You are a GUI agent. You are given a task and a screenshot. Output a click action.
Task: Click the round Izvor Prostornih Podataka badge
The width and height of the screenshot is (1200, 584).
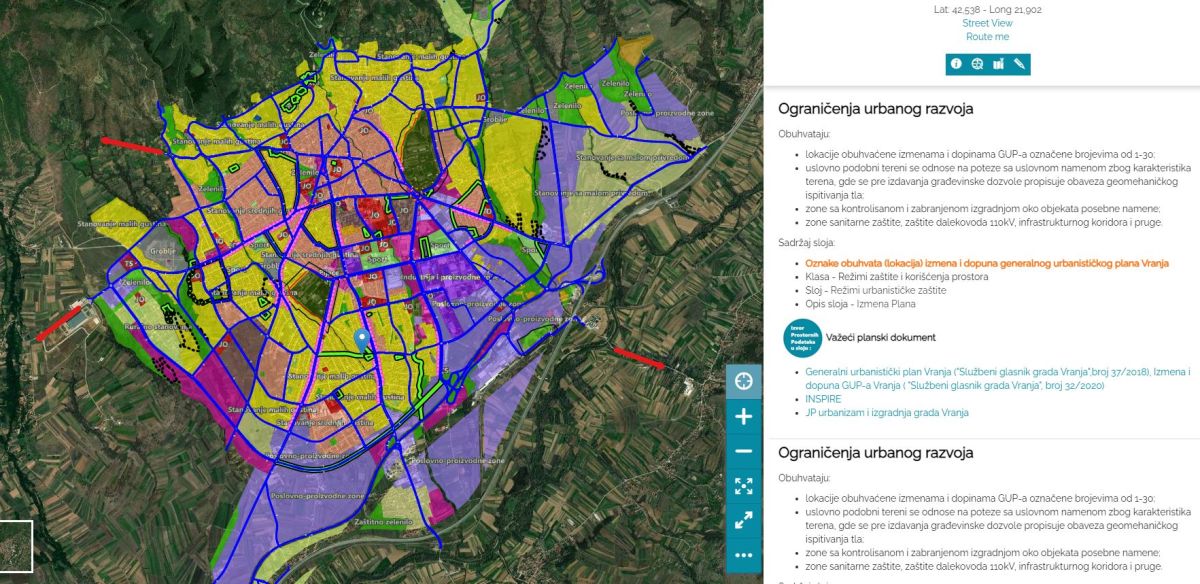coord(802,338)
